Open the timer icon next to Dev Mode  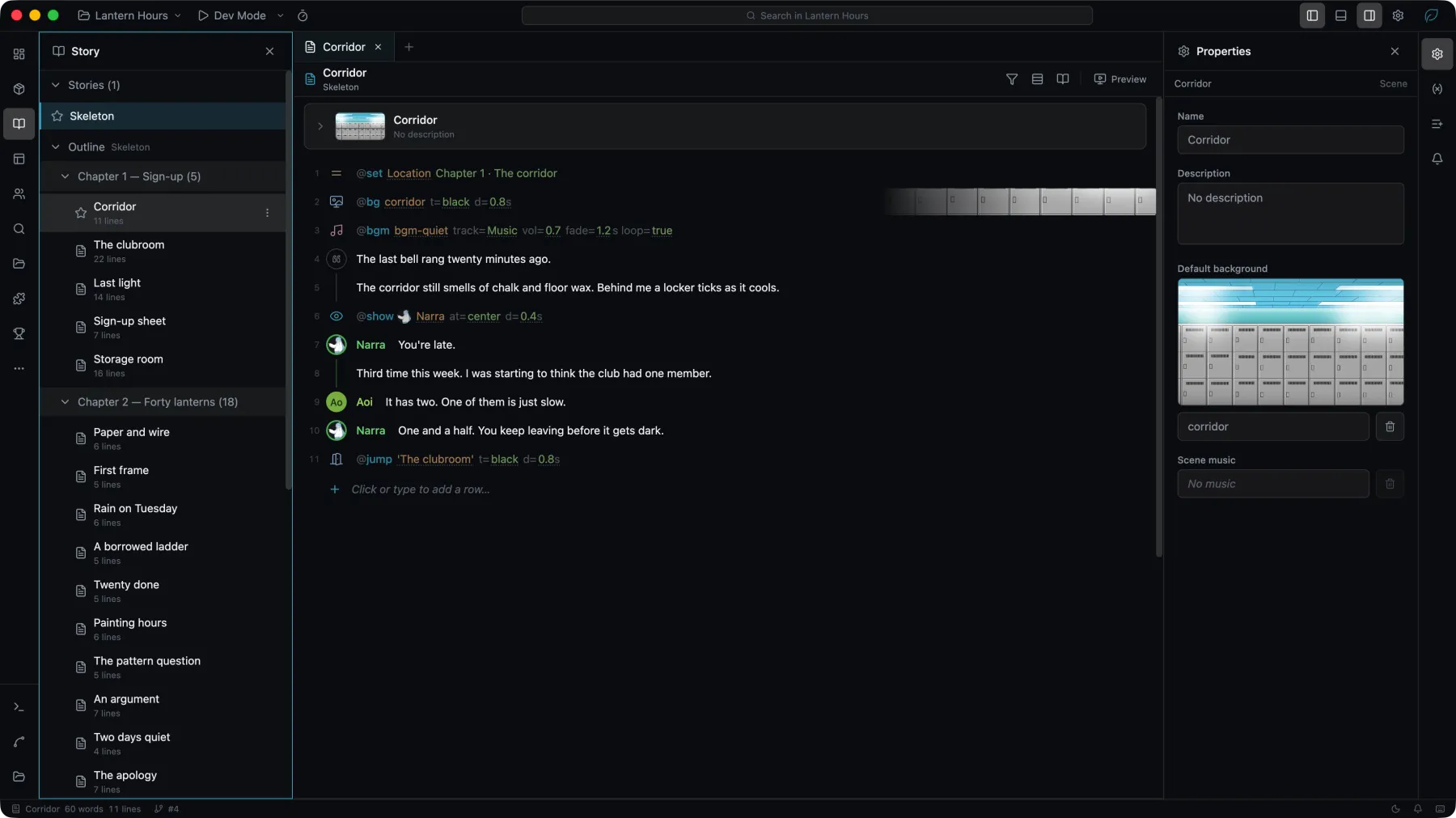(303, 15)
